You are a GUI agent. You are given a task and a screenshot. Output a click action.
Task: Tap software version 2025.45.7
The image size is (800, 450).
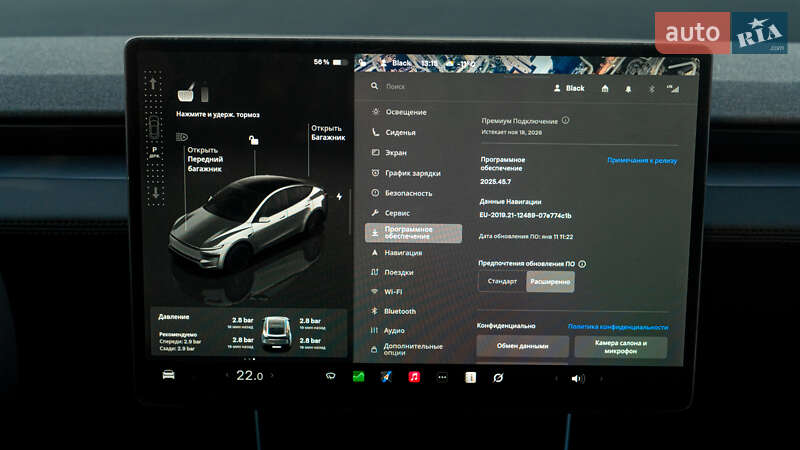pos(495,182)
